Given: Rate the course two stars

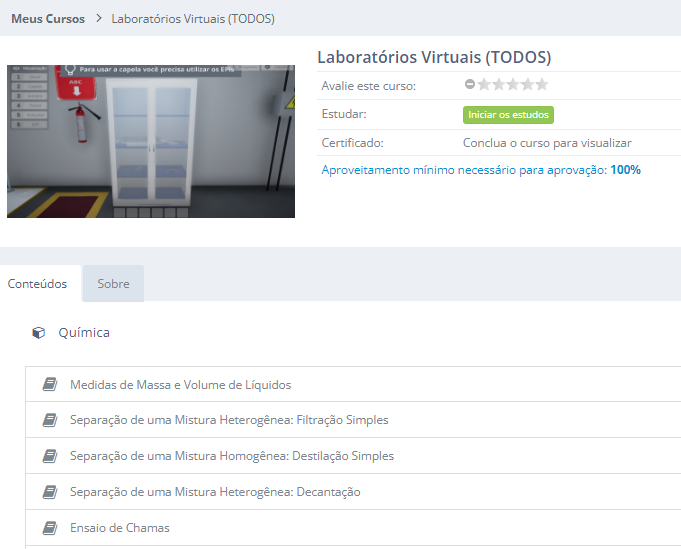Looking at the screenshot, I should tap(499, 84).
